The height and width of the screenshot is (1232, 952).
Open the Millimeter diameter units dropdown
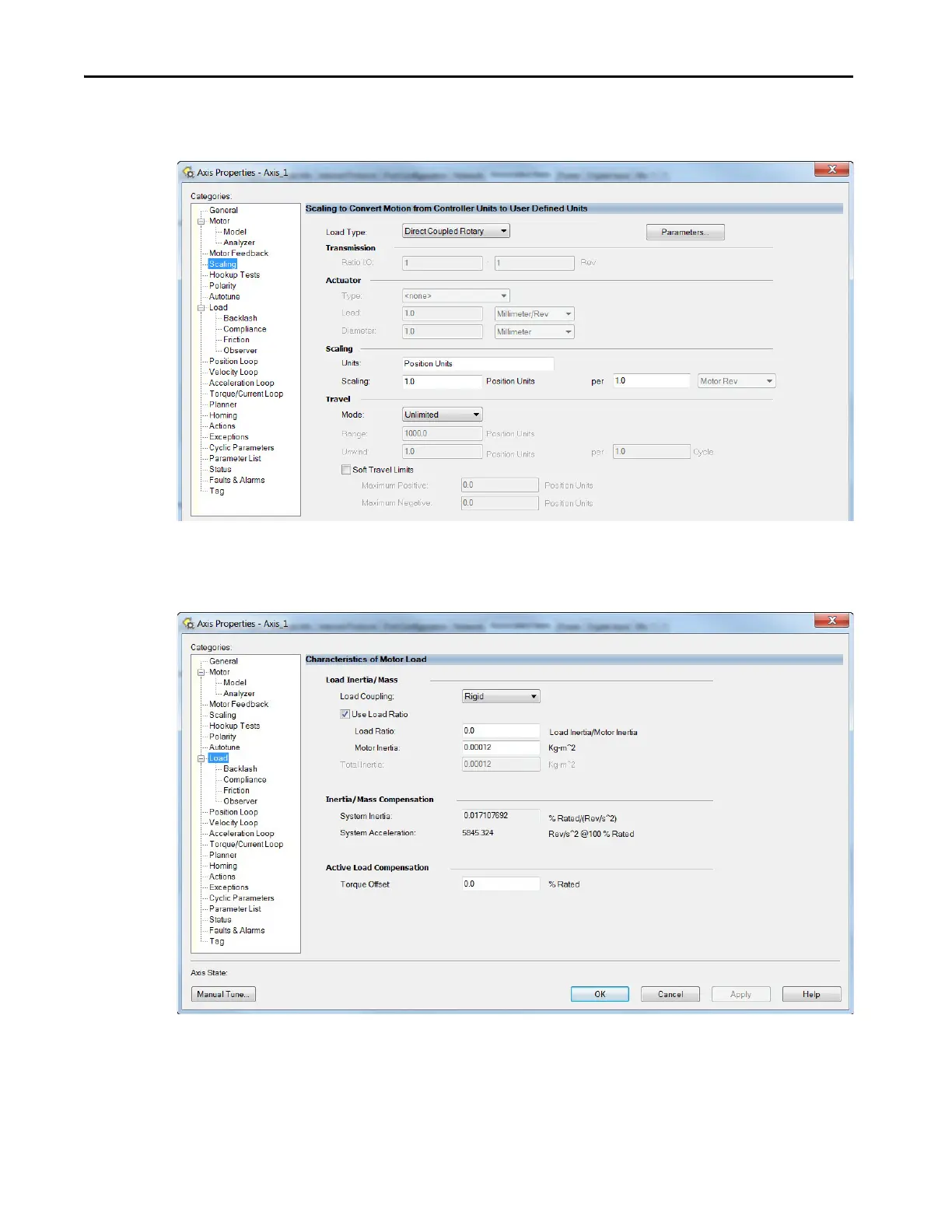point(534,332)
